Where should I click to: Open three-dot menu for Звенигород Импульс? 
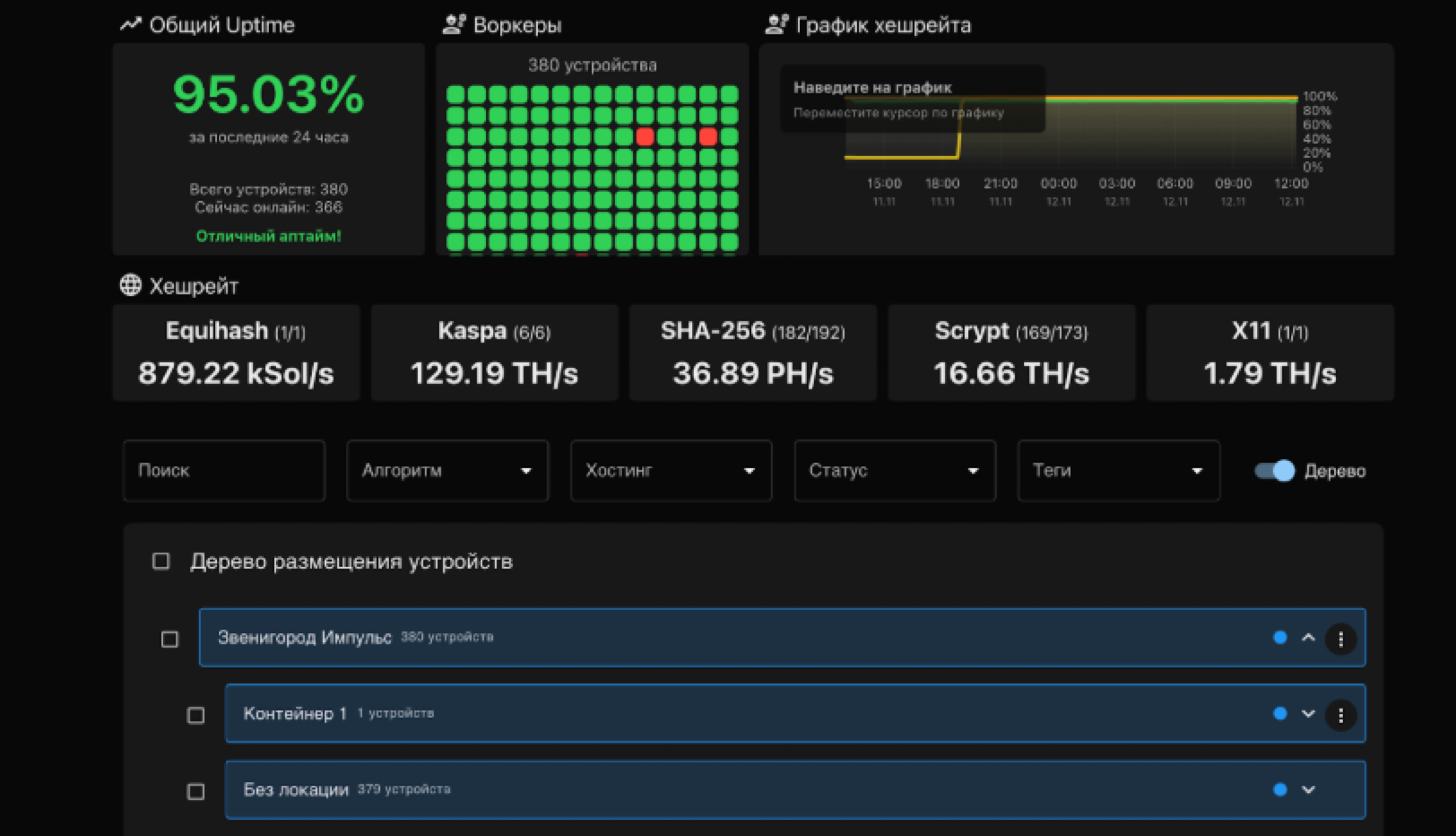1340,638
